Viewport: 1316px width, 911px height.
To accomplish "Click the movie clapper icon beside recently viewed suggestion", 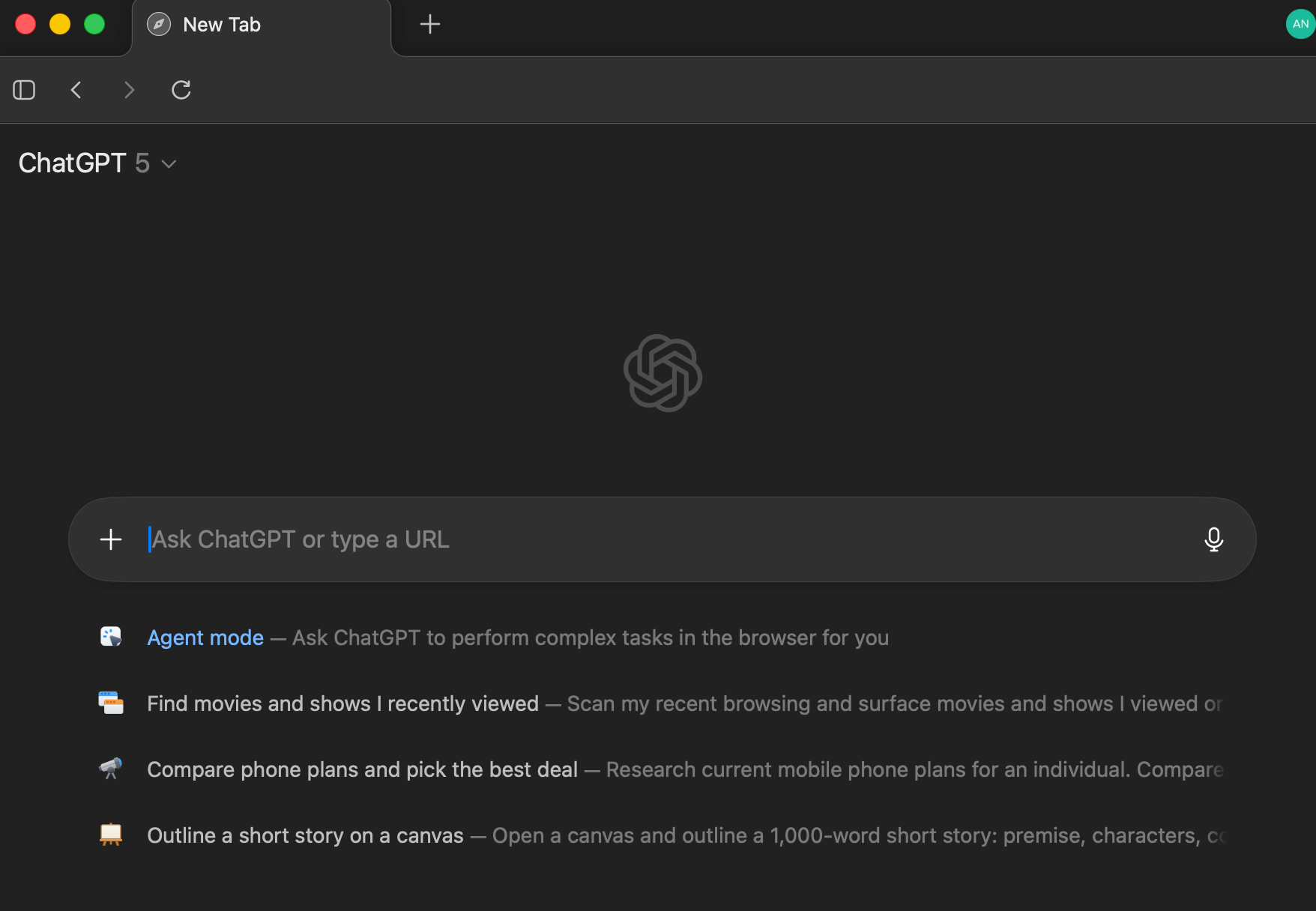I will [x=111, y=703].
